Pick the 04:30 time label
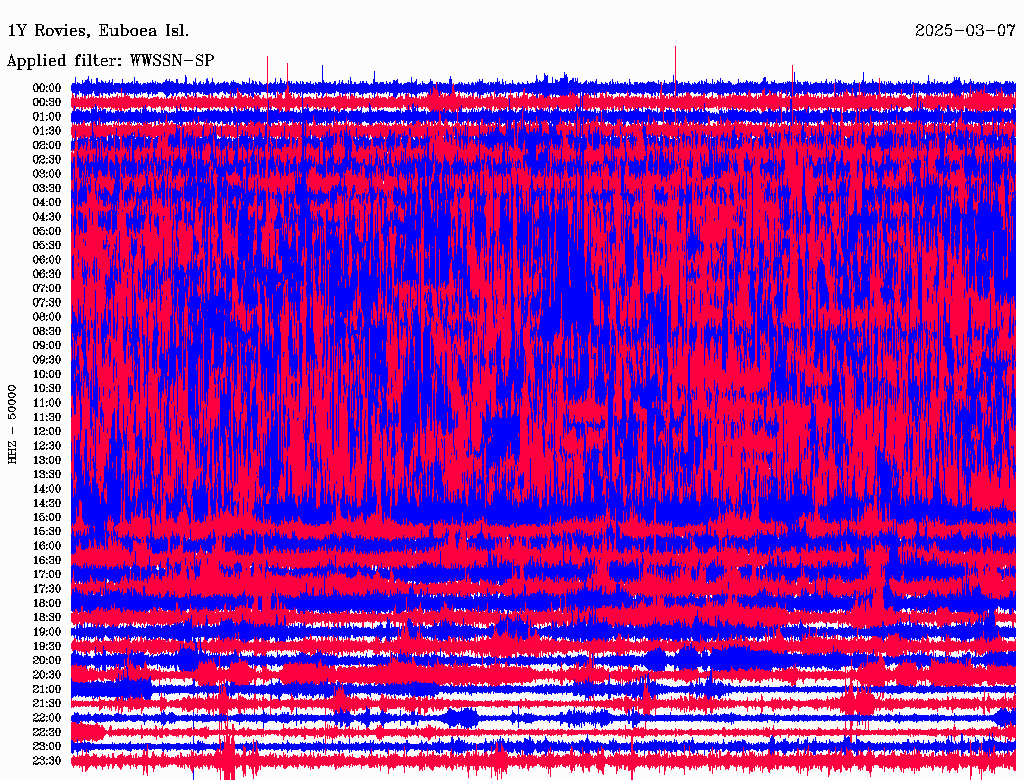The height and width of the screenshot is (780, 1024). click(47, 217)
